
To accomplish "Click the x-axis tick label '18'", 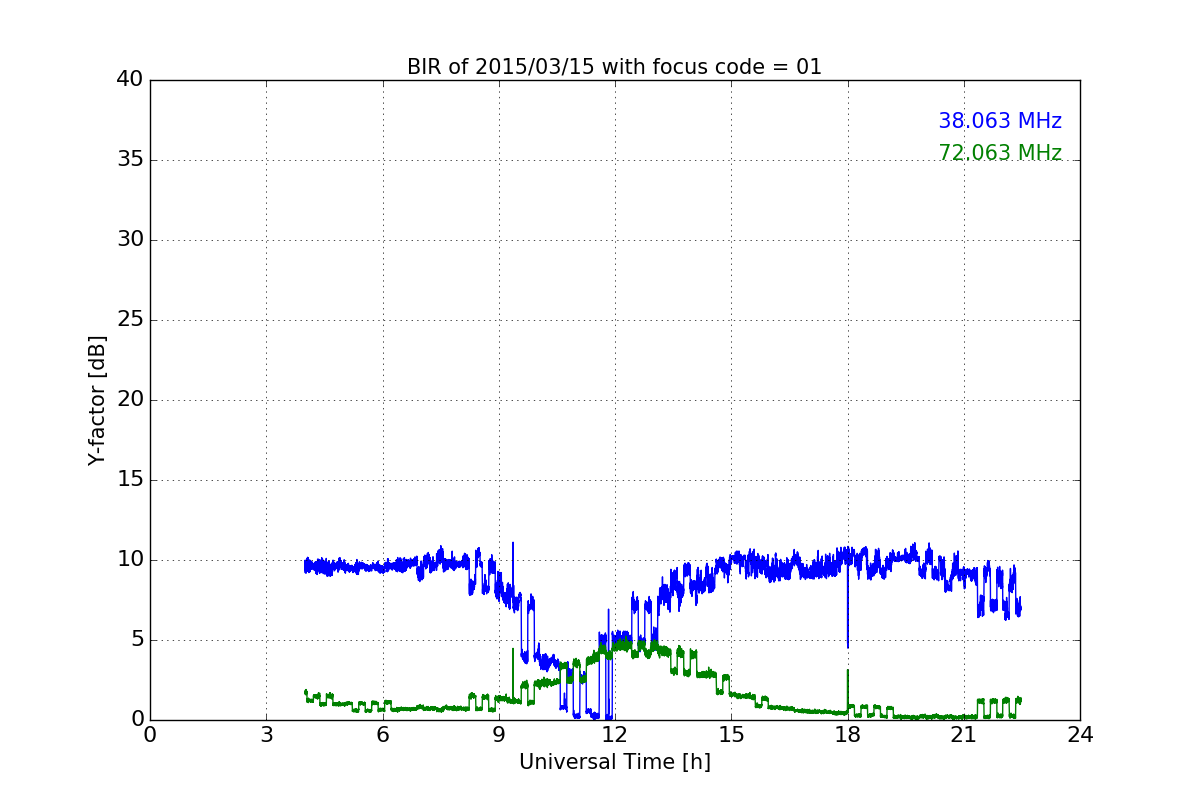I will pyautogui.click(x=848, y=735).
